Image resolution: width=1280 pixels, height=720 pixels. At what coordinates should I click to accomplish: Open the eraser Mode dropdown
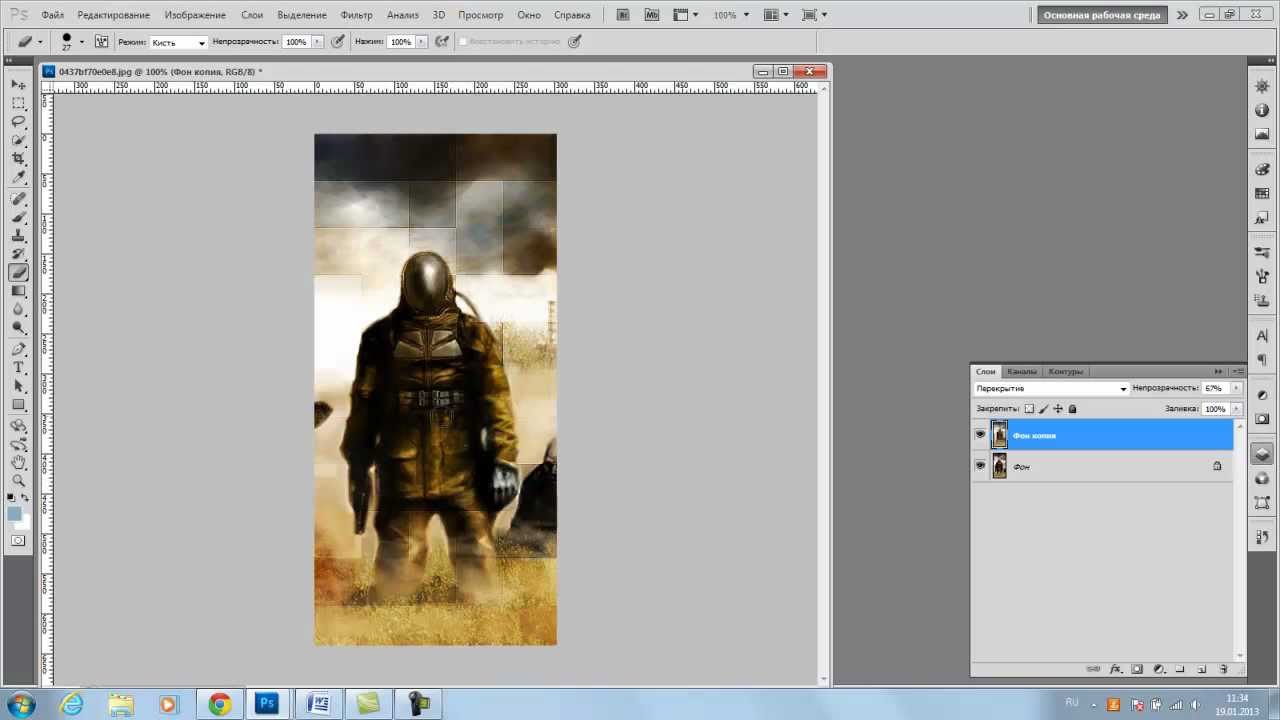[178, 42]
